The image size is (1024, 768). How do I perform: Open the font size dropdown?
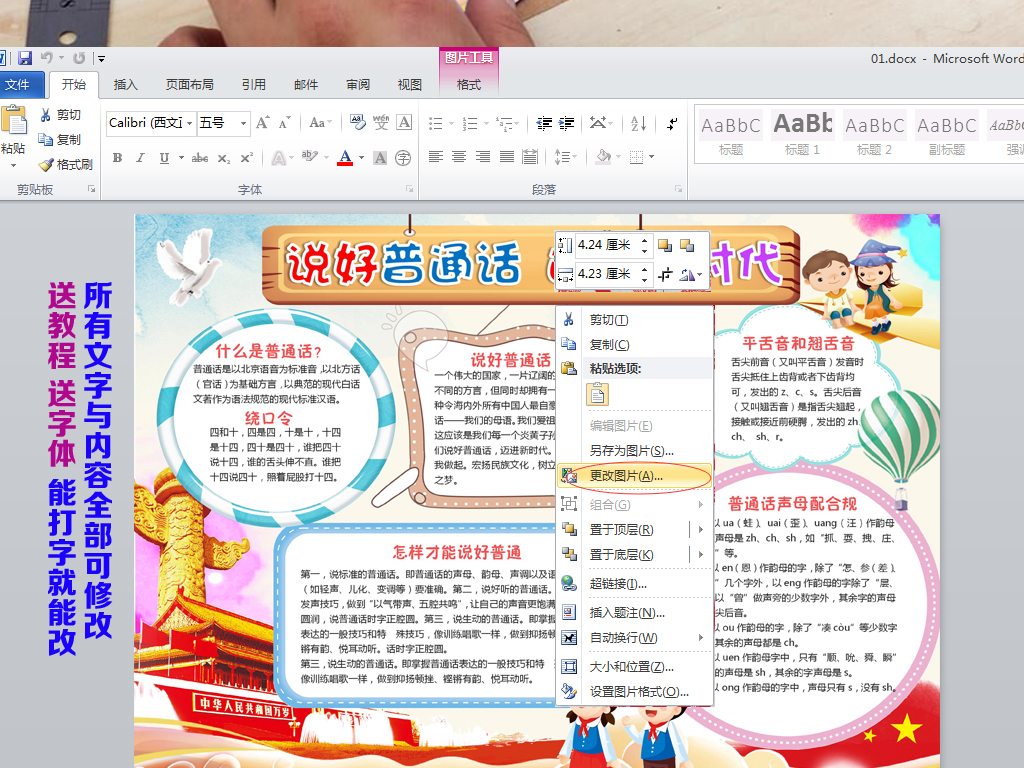click(243, 122)
